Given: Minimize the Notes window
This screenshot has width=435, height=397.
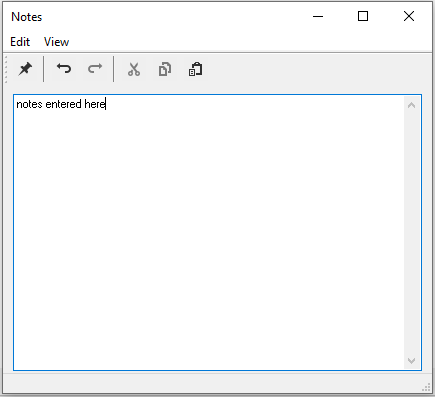Looking at the screenshot, I should pos(318,16).
